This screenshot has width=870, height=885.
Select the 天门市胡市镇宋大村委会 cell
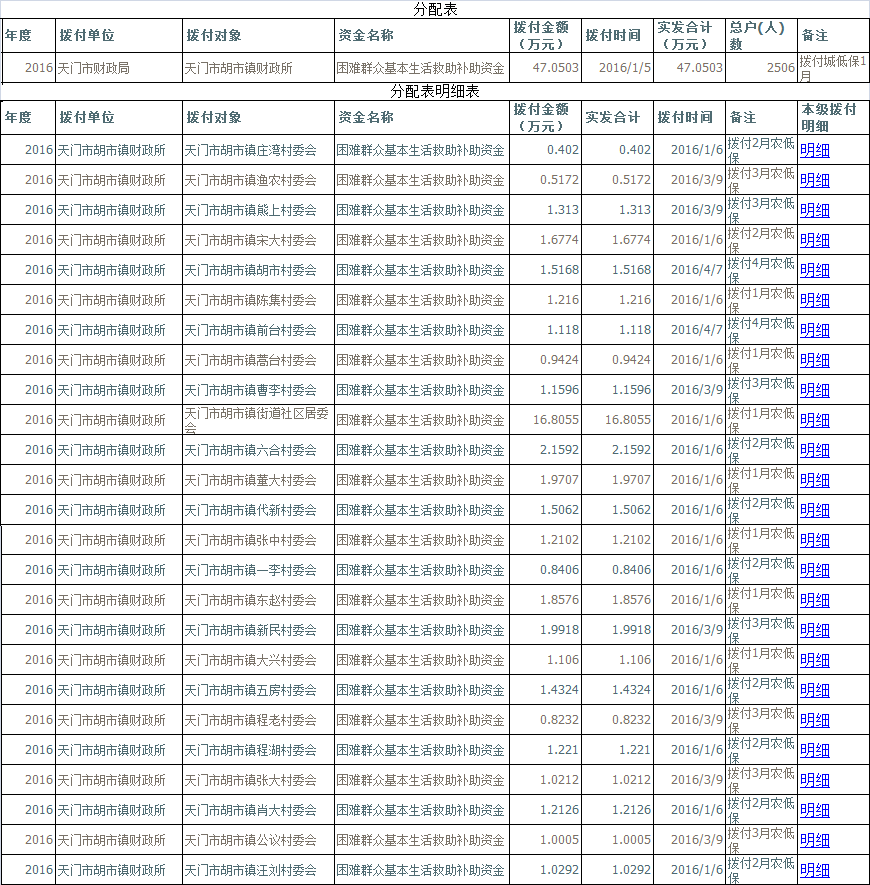[x=259, y=240]
